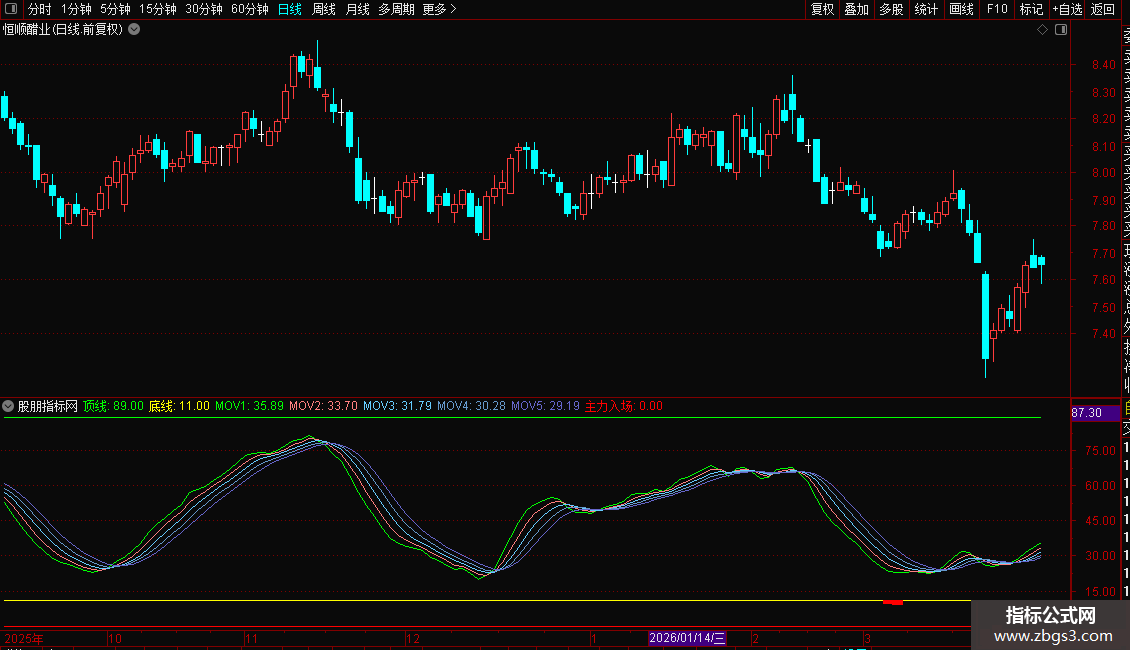The width and height of the screenshot is (1130, 650).
Task: Click the 标记 mark button
Action: click(x=1031, y=9)
